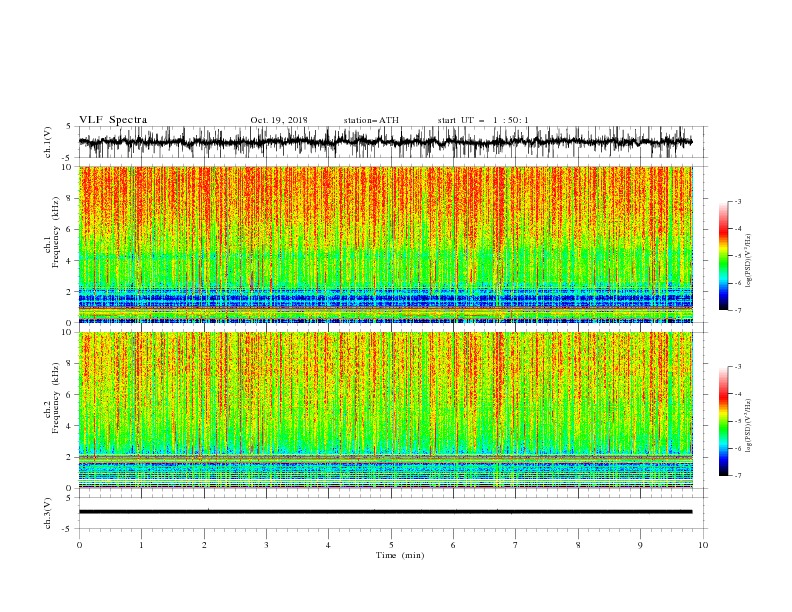Click the ch.1 voltage waveform trace
This screenshot has width=792, height=612.
coord(385,142)
